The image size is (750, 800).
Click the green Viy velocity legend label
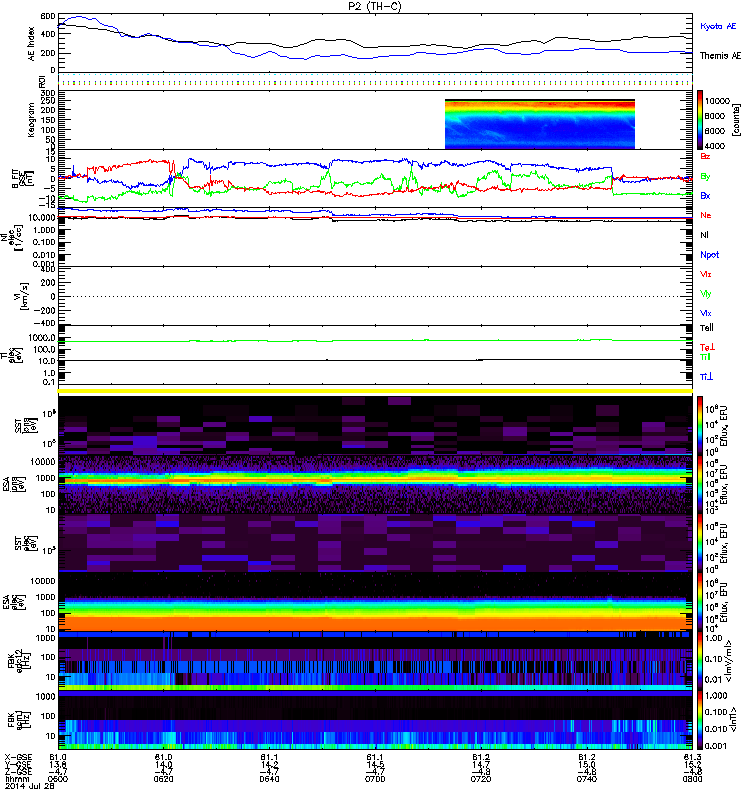click(x=706, y=294)
